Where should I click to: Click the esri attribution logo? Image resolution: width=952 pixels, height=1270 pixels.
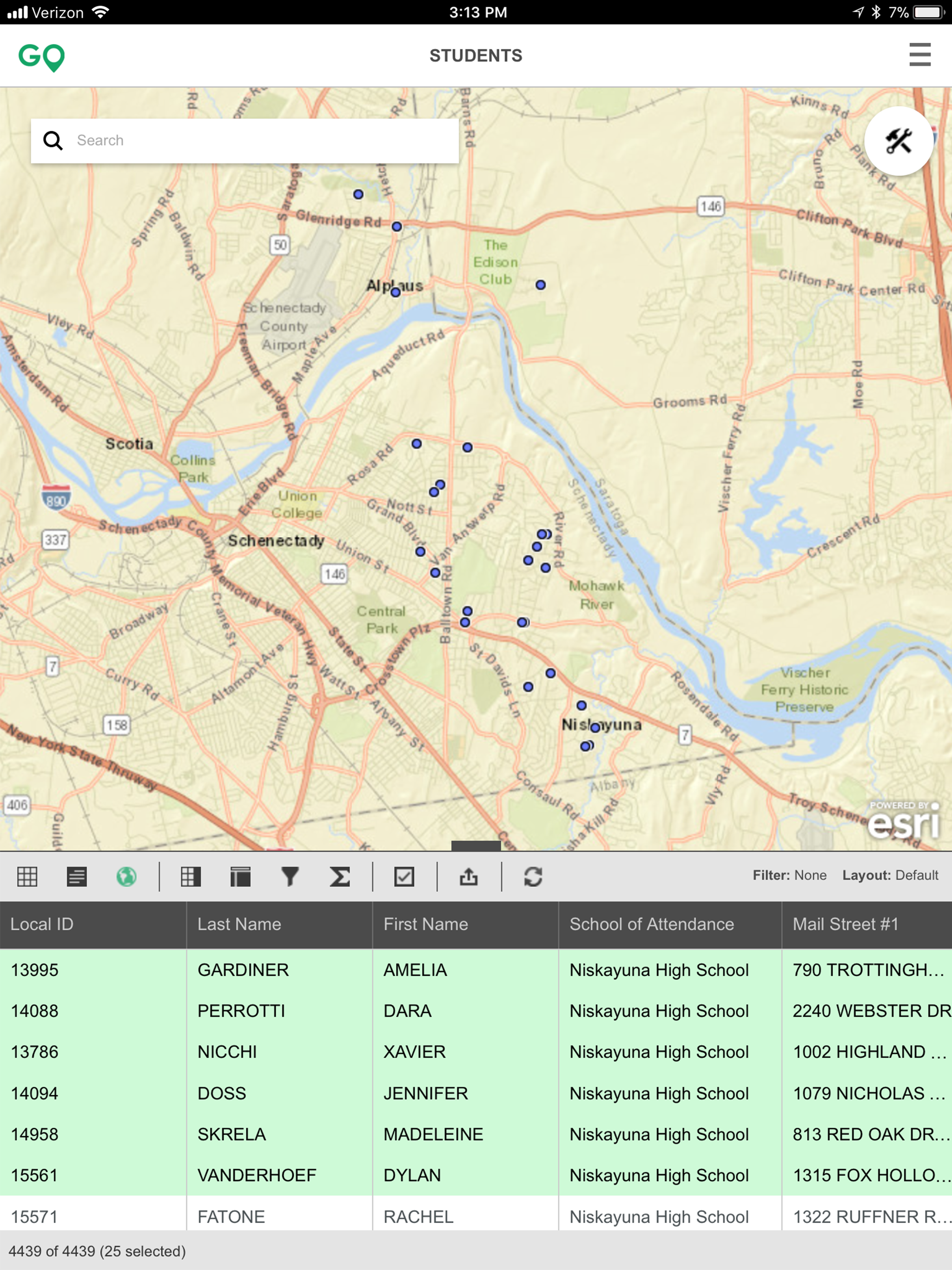[903, 821]
